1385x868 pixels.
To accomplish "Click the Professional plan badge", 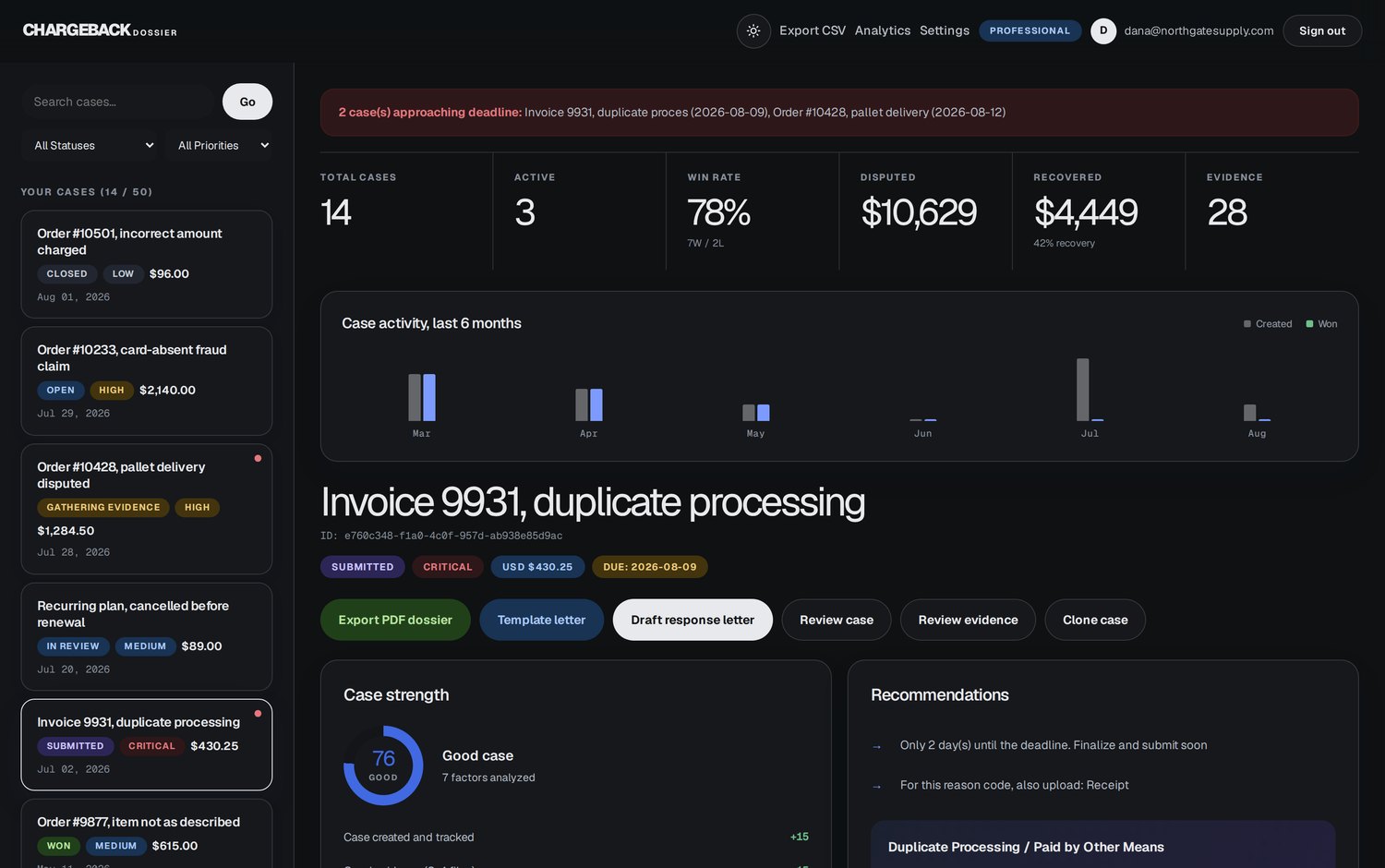I will 1030,30.
